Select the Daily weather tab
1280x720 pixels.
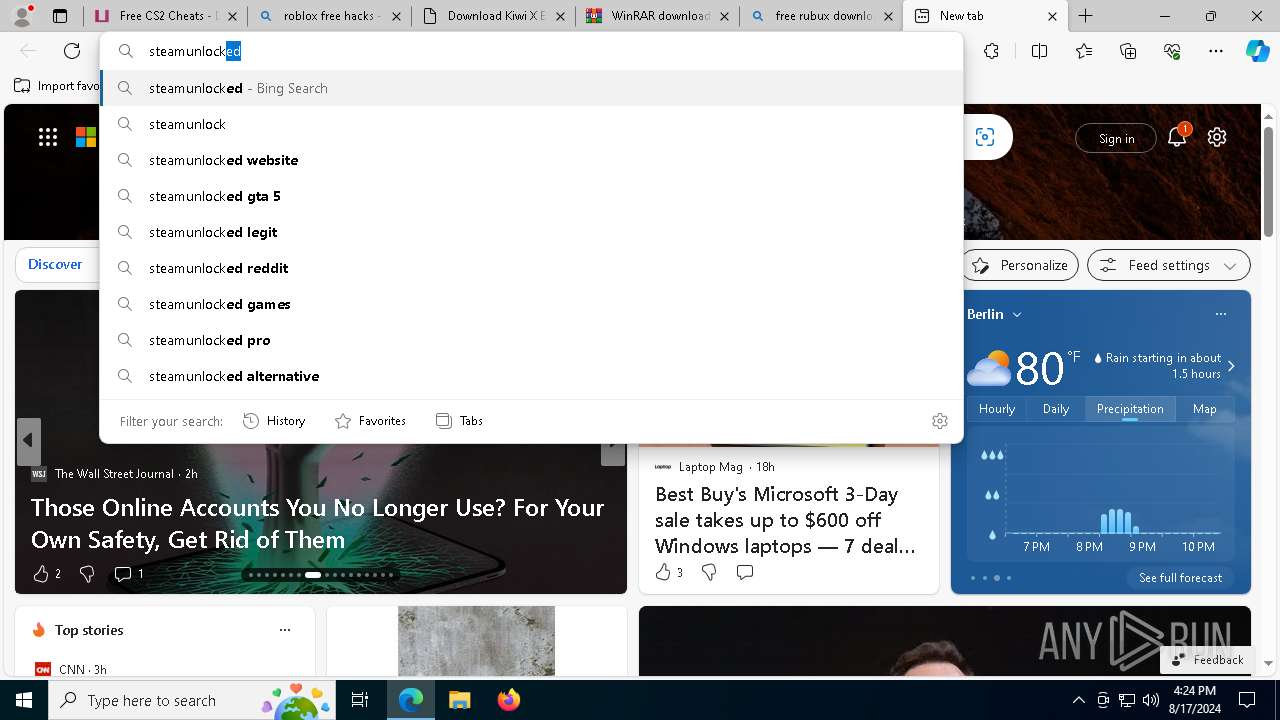pyautogui.click(x=1056, y=409)
